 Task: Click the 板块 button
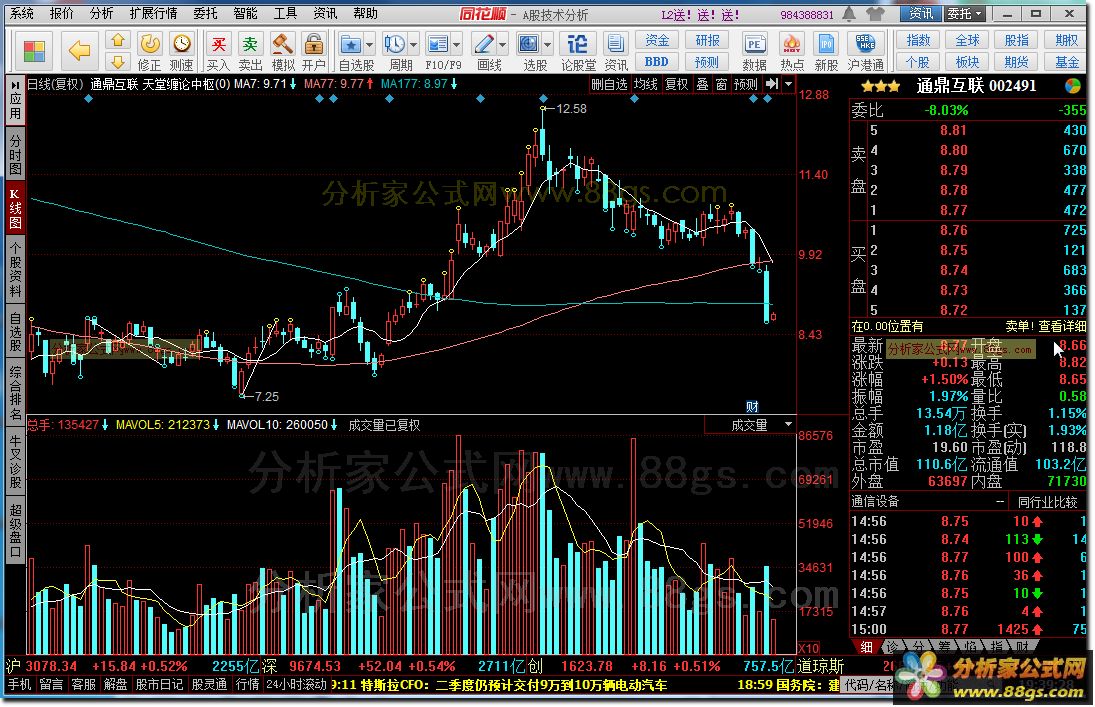pos(967,61)
